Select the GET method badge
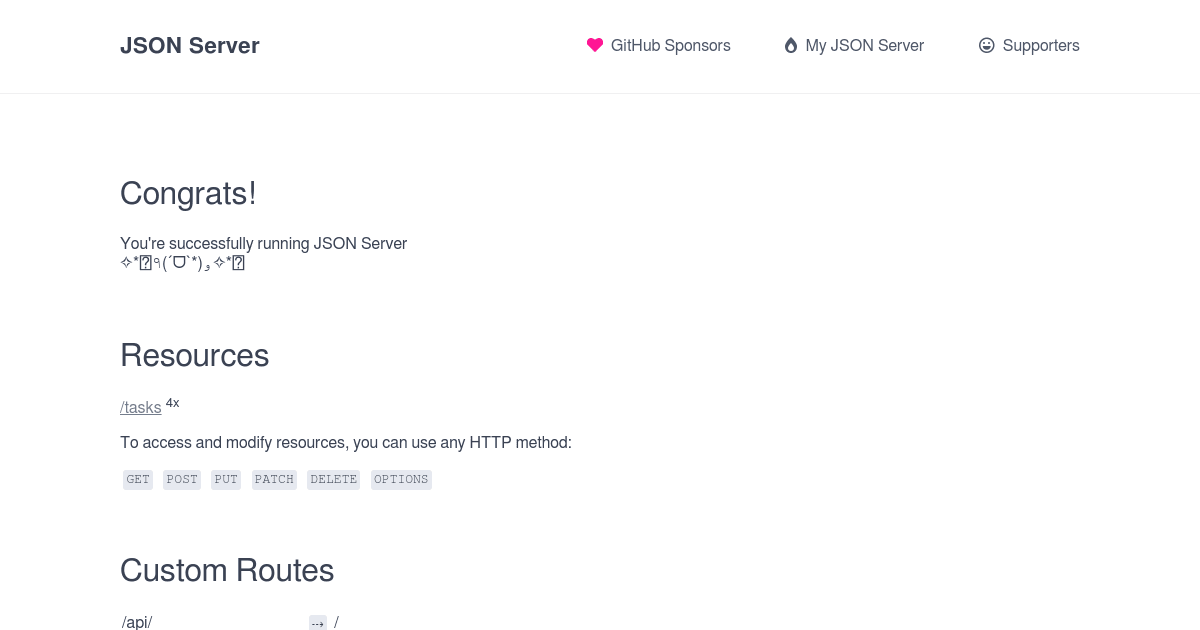1200x630 pixels. coord(138,479)
